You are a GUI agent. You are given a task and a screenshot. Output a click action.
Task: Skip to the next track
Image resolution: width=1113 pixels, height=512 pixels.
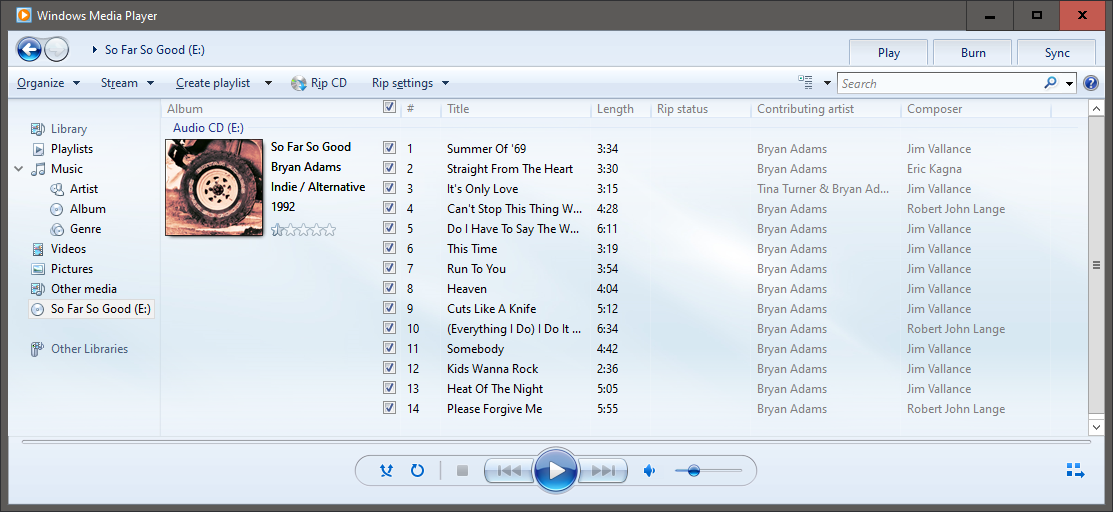[x=604, y=470]
